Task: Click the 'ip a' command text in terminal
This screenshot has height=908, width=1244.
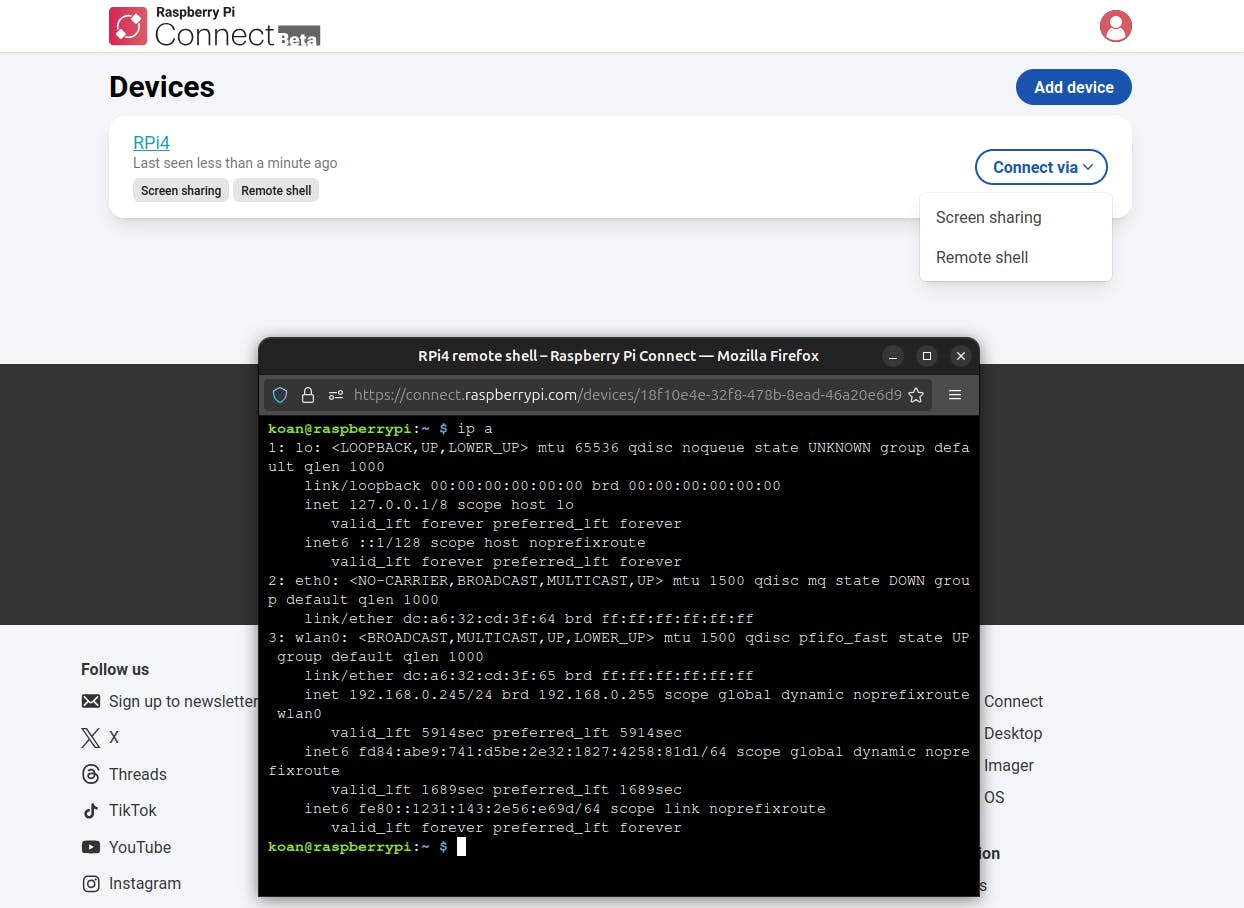Action: tap(475, 428)
